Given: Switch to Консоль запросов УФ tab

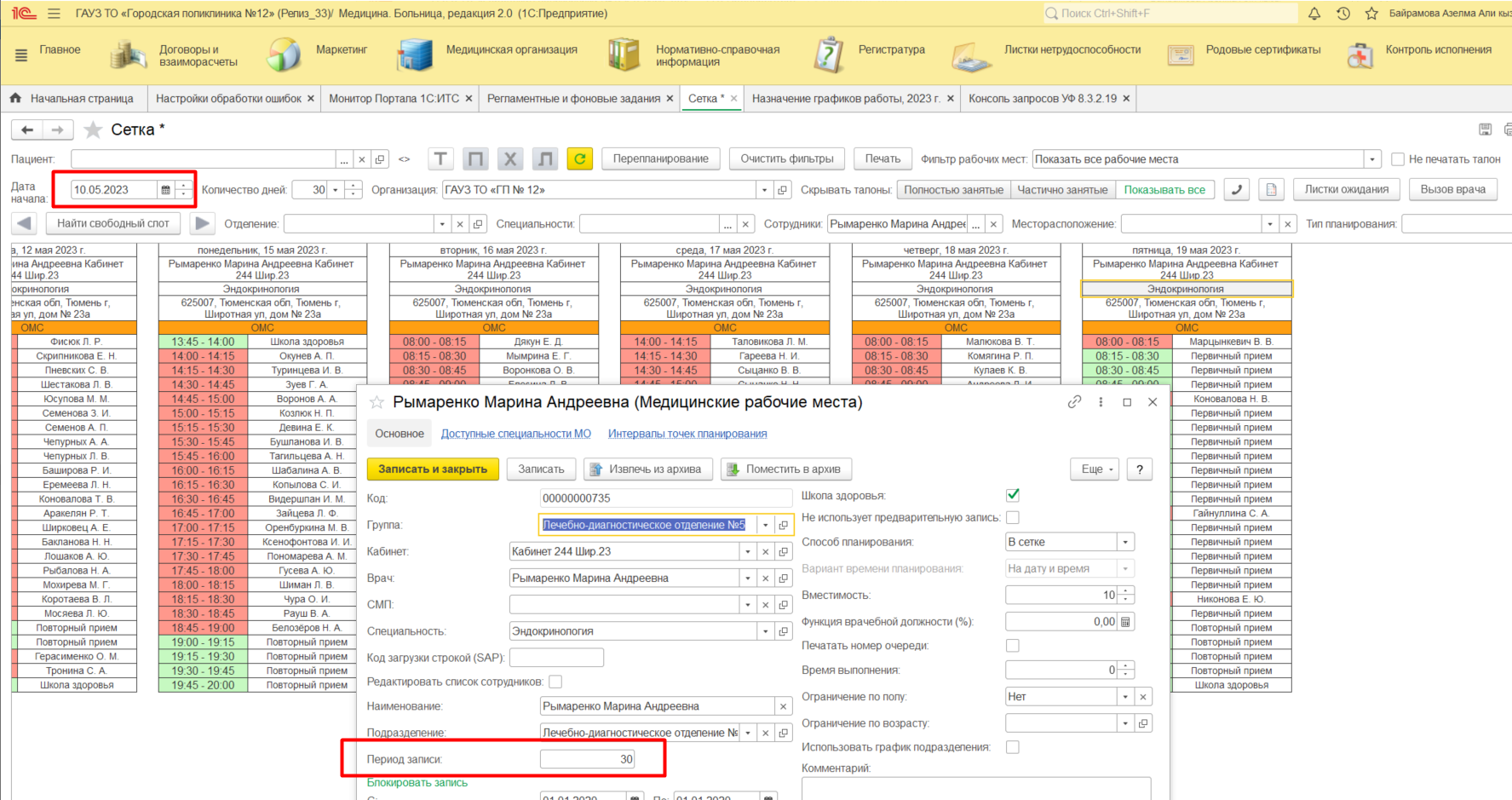Looking at the screenshot, I should 1042,99.
